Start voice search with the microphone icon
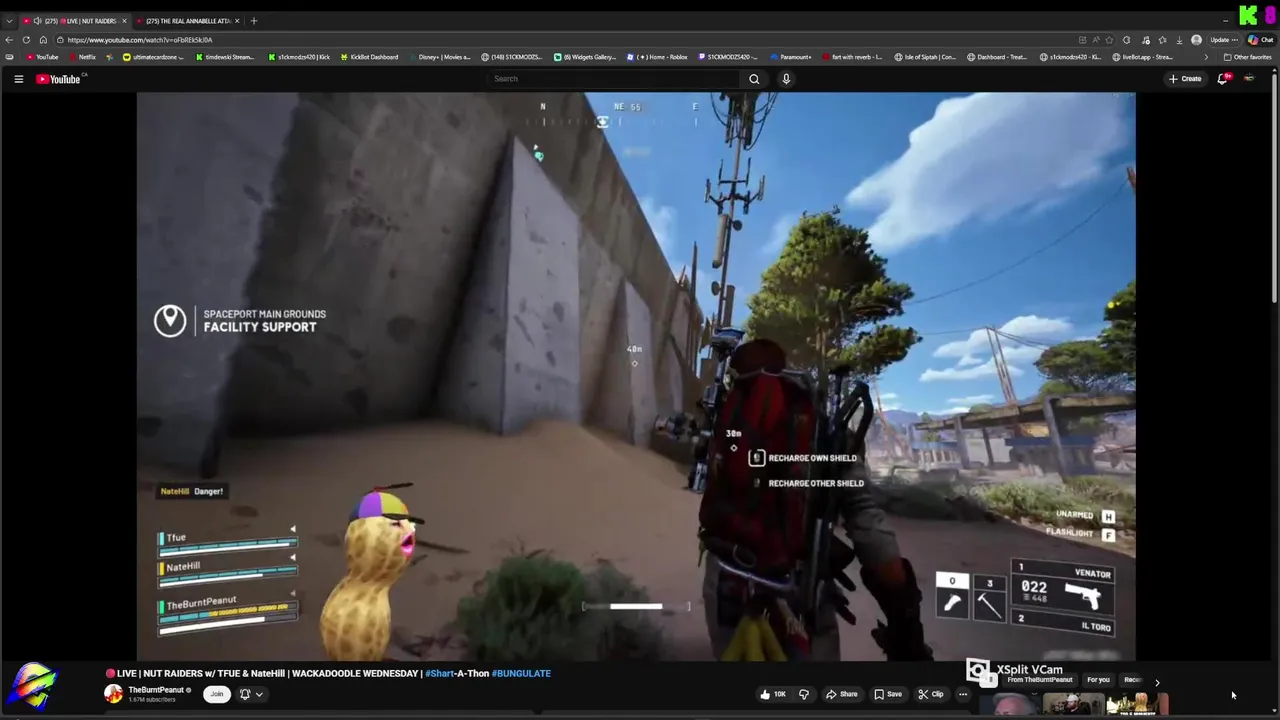1280x720 pixels. click(786, 79)
